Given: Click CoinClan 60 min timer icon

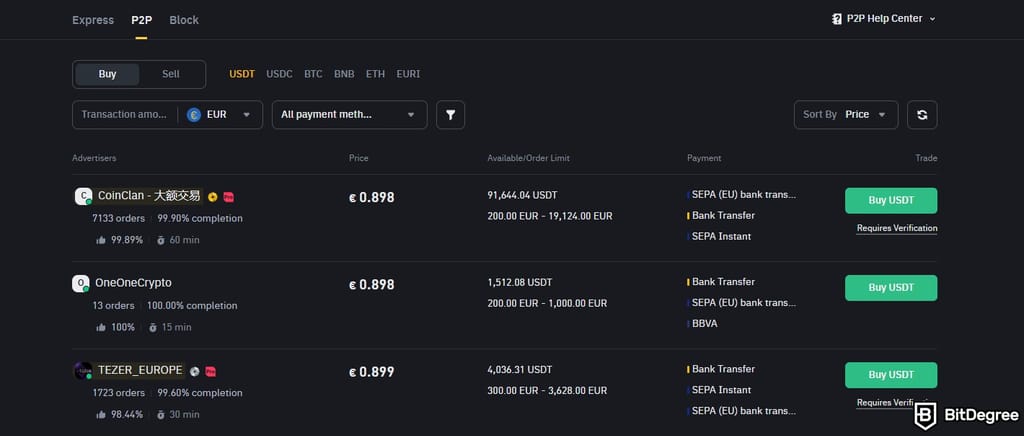Looking at the screenshot, I should pyautogui.click(x=161, y=240).
